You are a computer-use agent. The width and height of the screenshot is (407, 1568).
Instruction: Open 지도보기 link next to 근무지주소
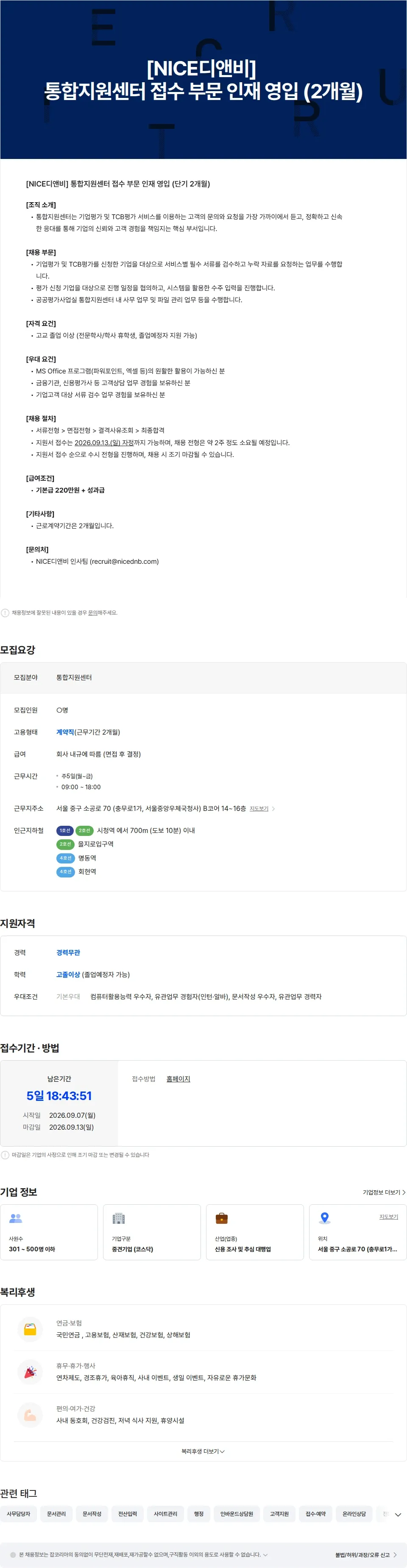[x=259, y=808]
